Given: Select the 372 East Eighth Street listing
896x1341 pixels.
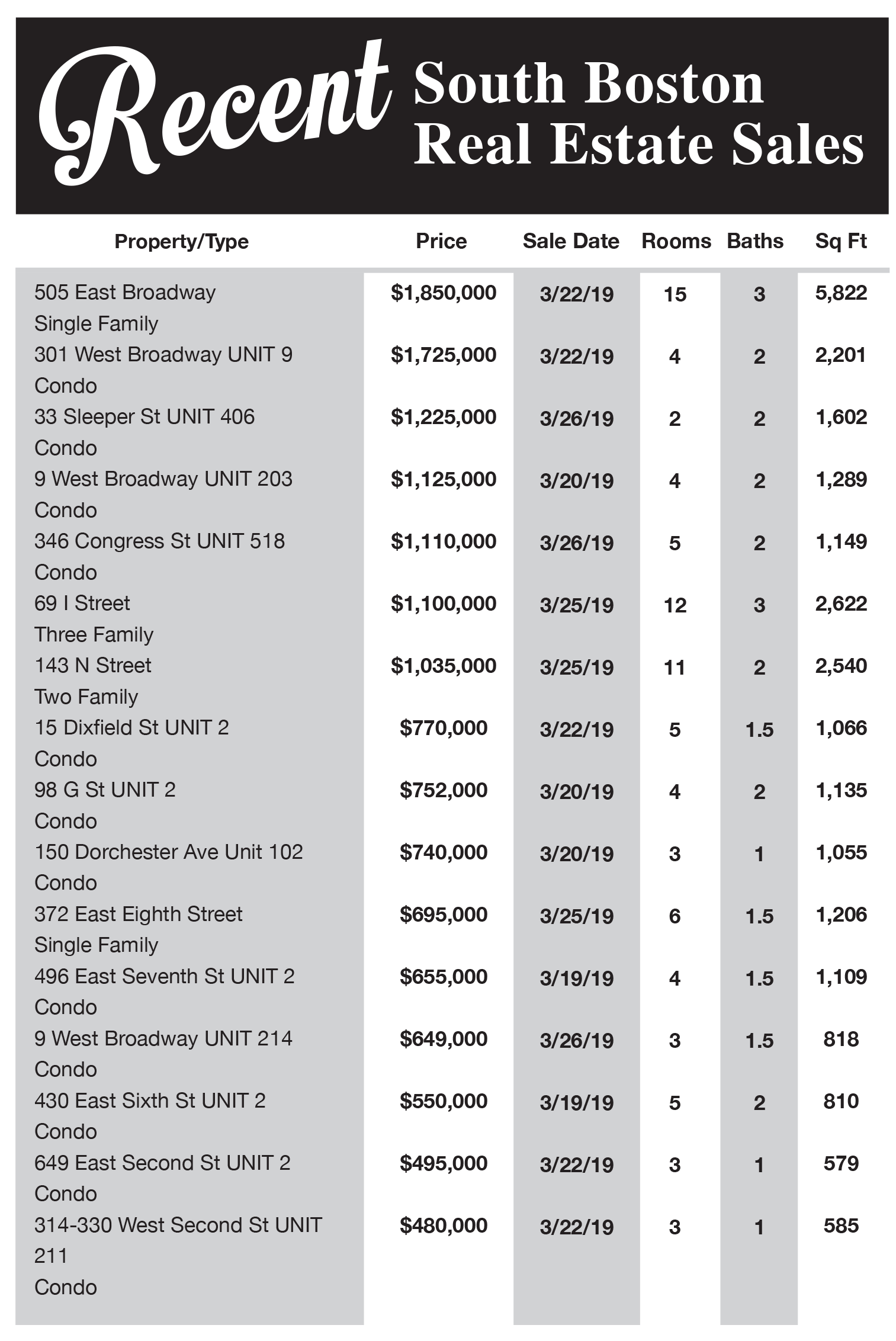Looking at the screenshot, I should (139, 915).
